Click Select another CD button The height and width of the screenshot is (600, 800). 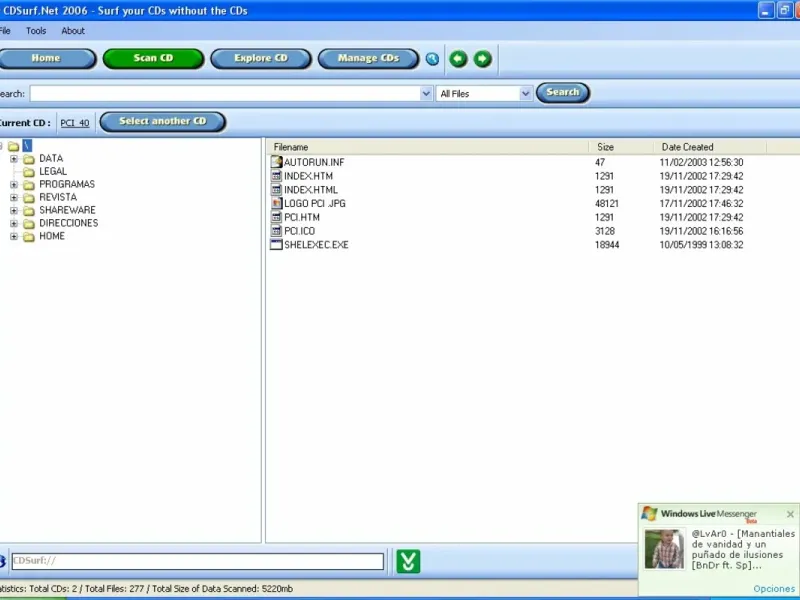[x=163, y=121]
